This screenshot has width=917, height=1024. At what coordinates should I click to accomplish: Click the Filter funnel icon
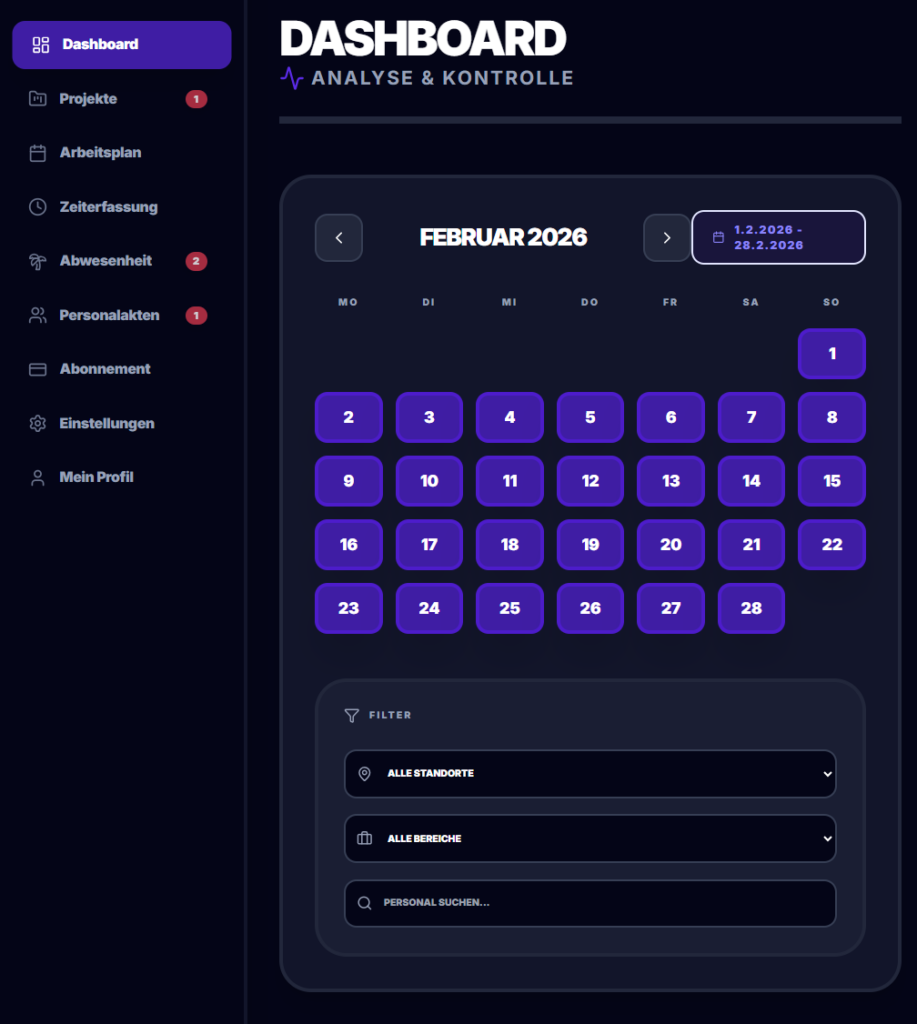tap(351, 715)
